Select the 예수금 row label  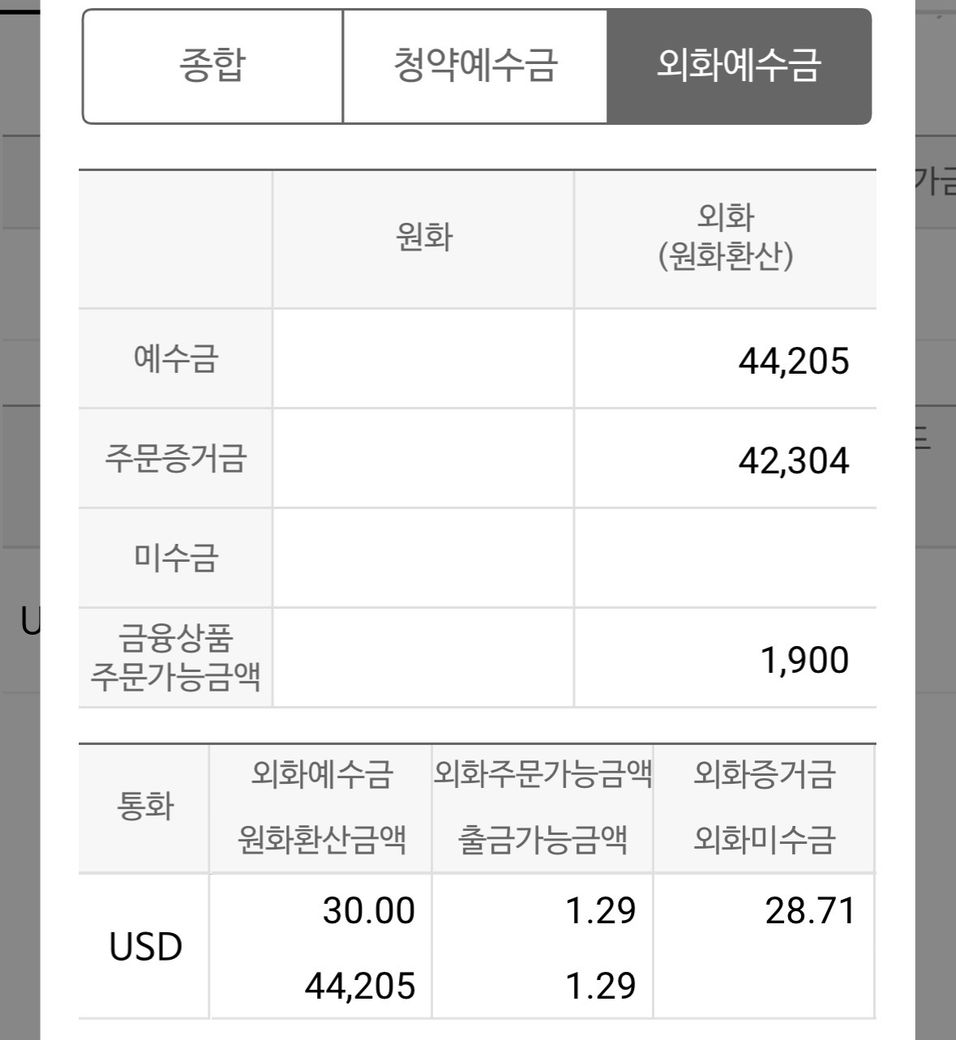pos(175,358)
